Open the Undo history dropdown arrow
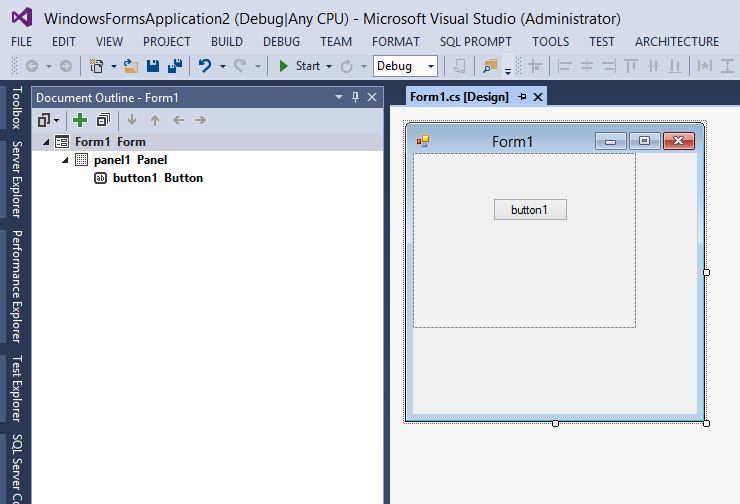This screenshot has height=504, width=740. [223, 67]
